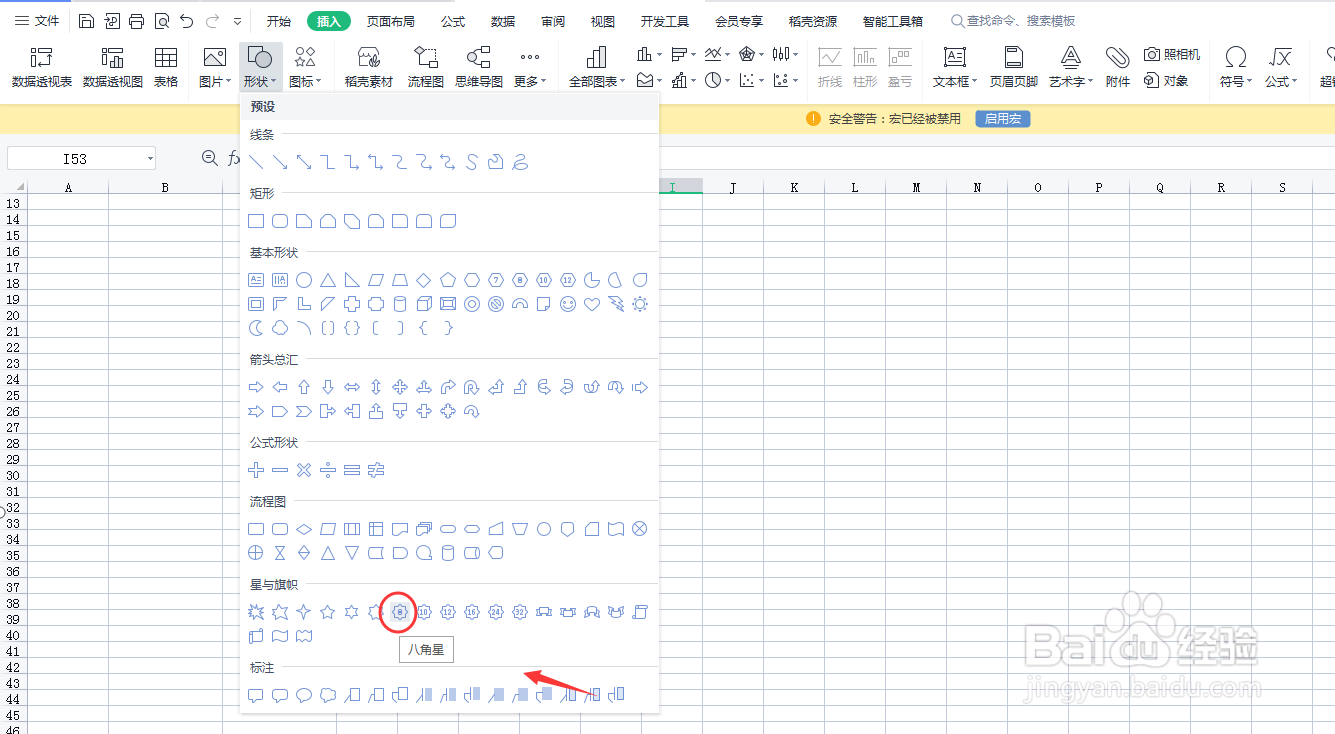Select the flowchart decision diamond
Screen dimensions: 1335x734
304,529
